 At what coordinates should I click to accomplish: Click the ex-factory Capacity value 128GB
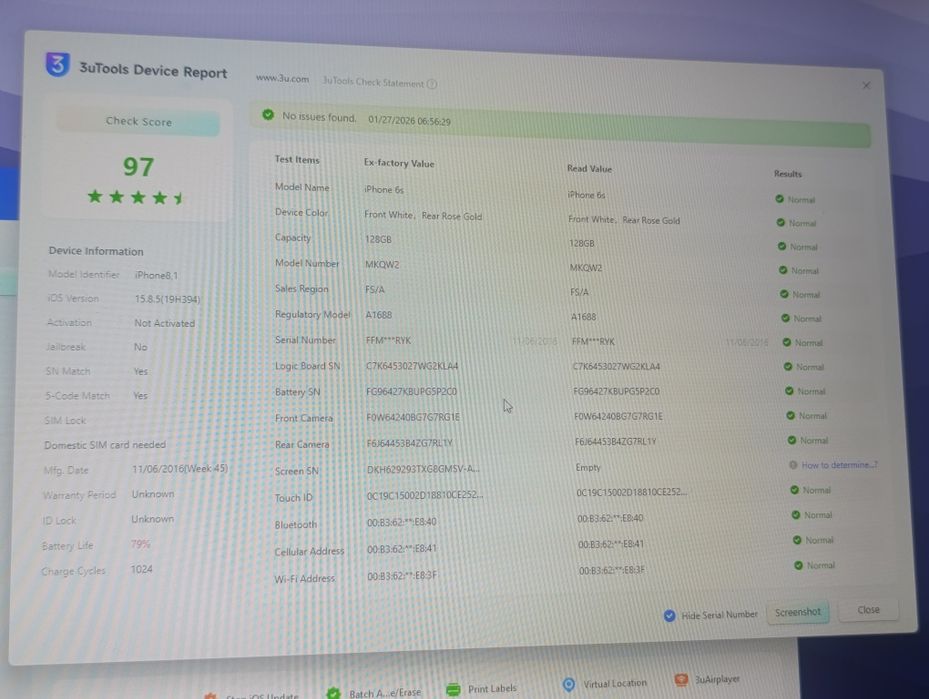tap(378, 239)
